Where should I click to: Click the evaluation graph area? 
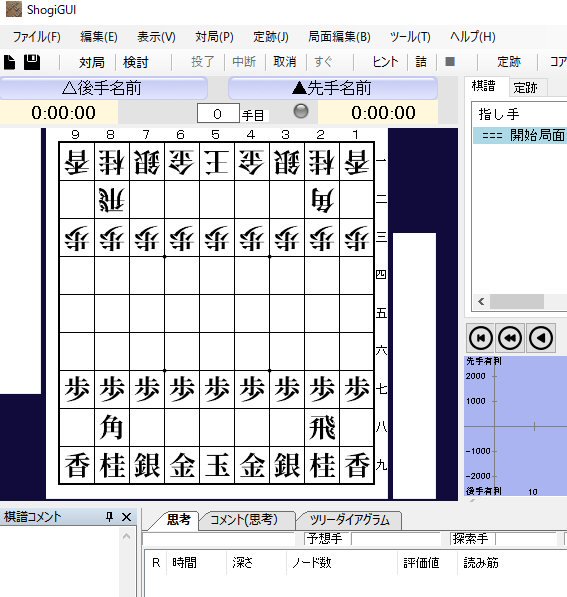[x=515, y=426]
